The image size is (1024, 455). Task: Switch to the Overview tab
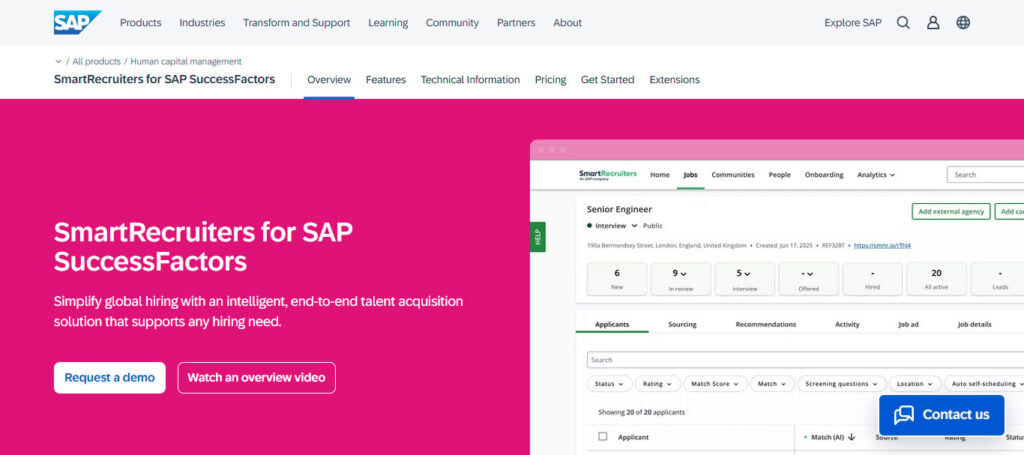(329, 80)
